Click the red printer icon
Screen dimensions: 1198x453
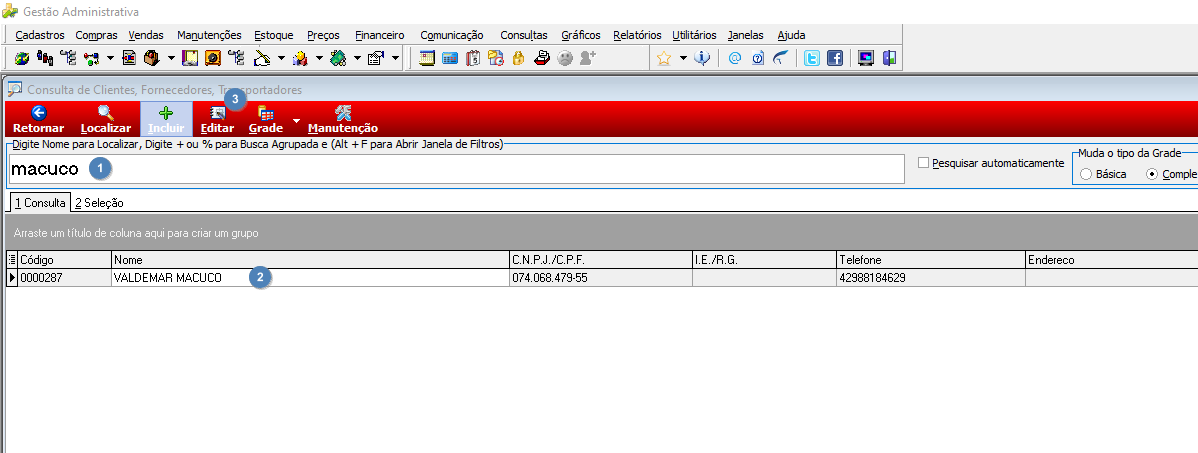click(541, 58)
